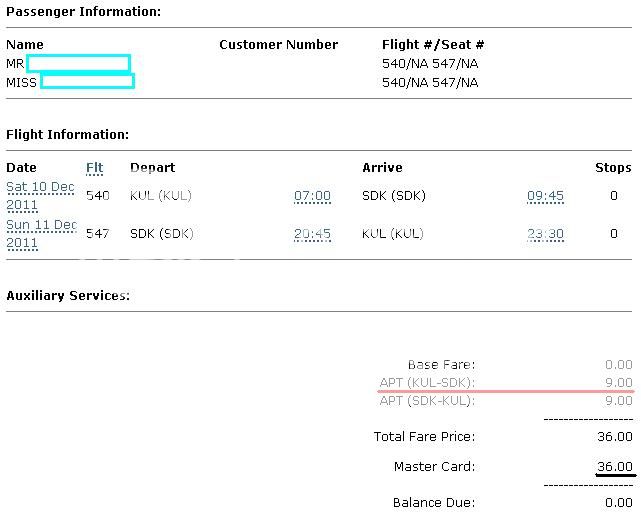Open the 09:45 arrival time link

pyautogui.click(x=545, y=196)
